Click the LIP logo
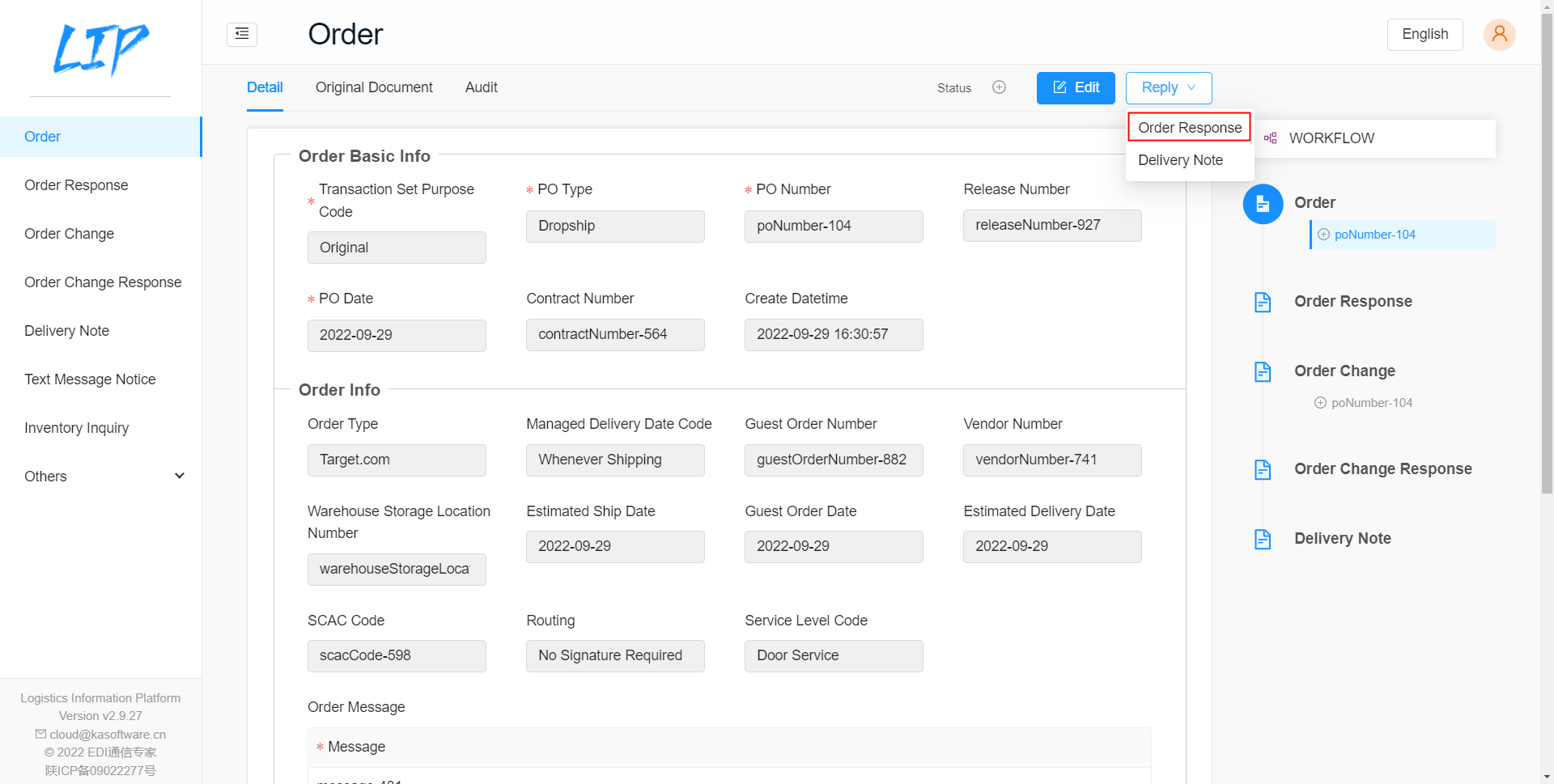Image resolution: width=1554 pixels, height=784 pixels. click(x=100, y=49)
